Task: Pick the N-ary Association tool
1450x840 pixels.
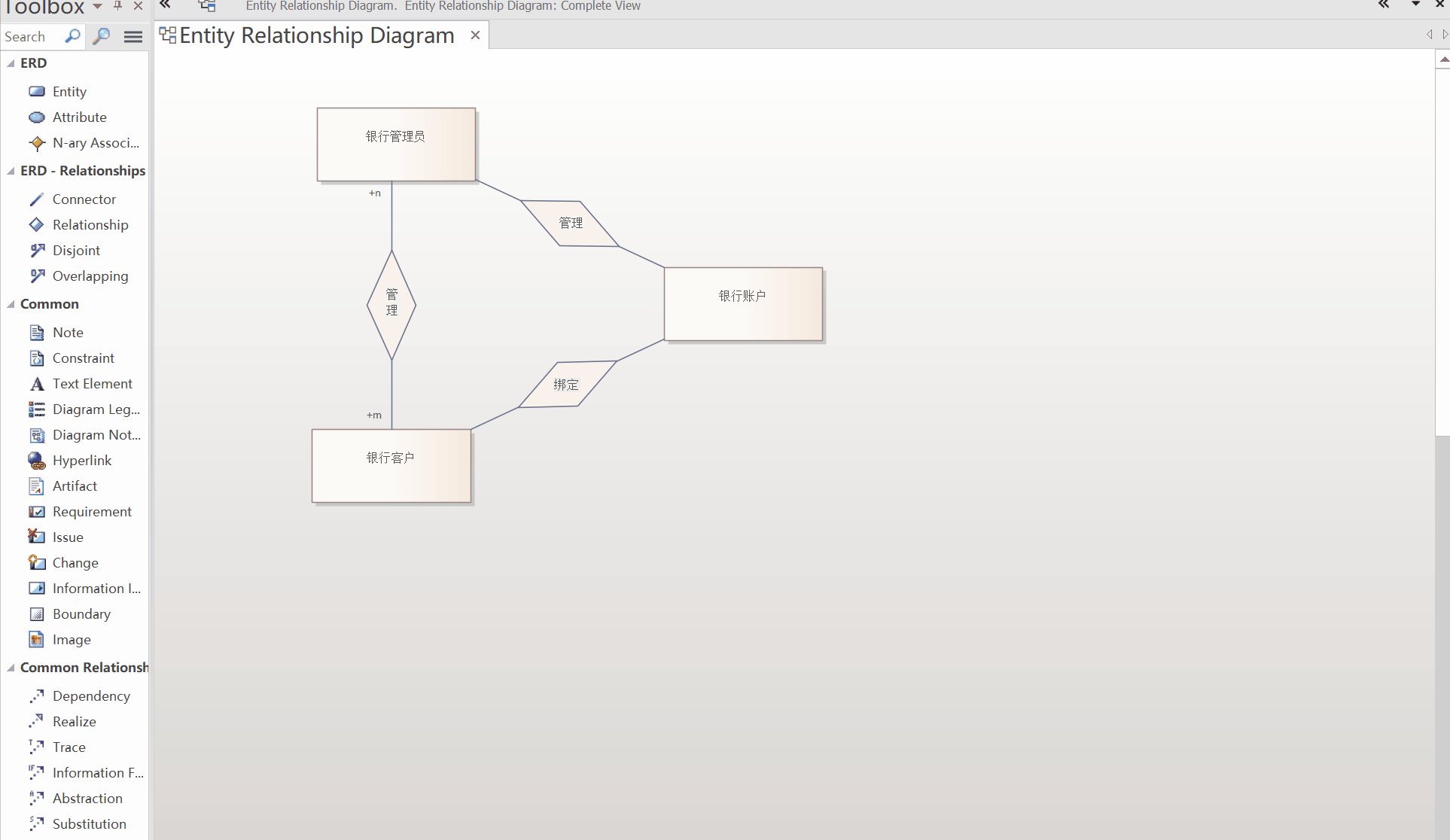Action: pyautogui.click(x=95, y=143)
